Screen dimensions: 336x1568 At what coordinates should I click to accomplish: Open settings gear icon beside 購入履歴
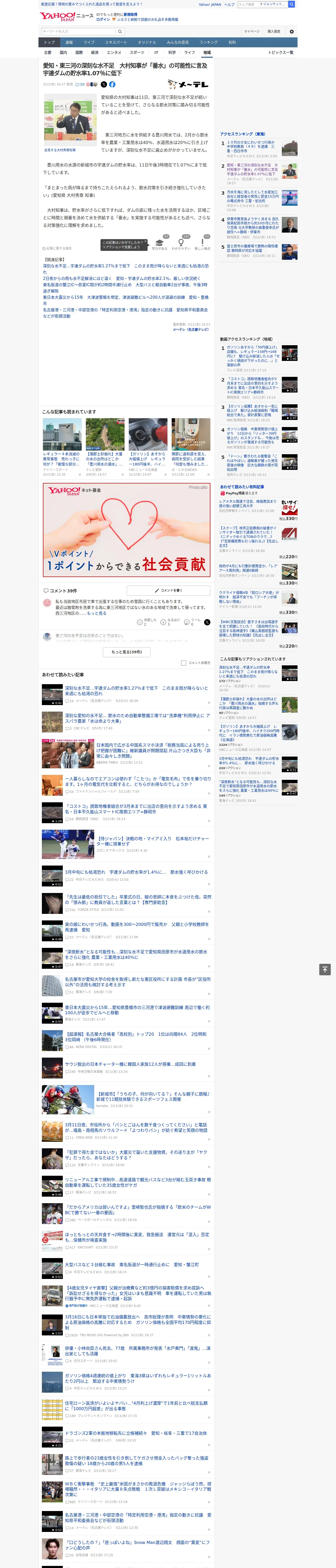(292, 32)
